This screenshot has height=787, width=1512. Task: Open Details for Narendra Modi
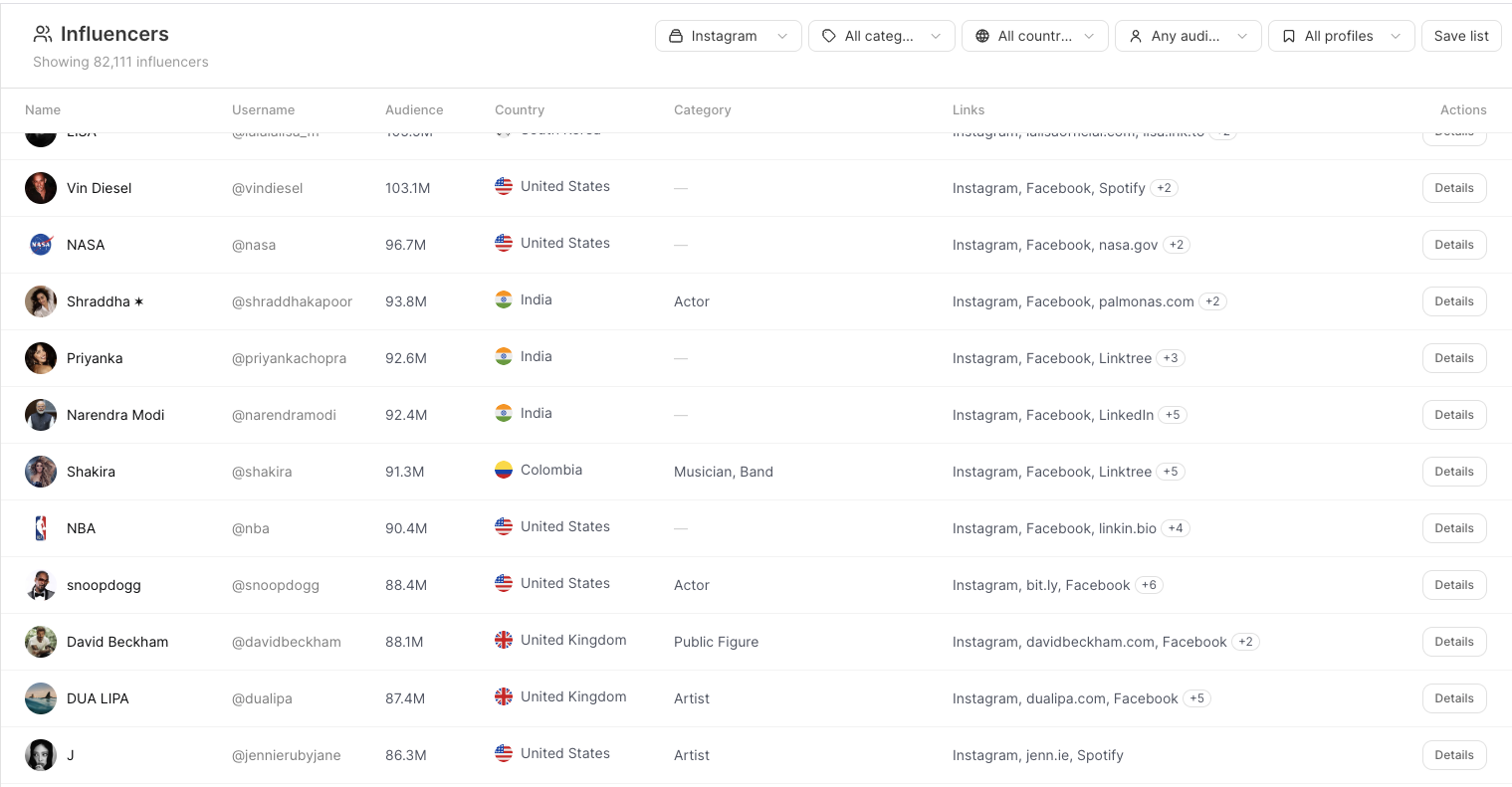tap(1454, 415)
